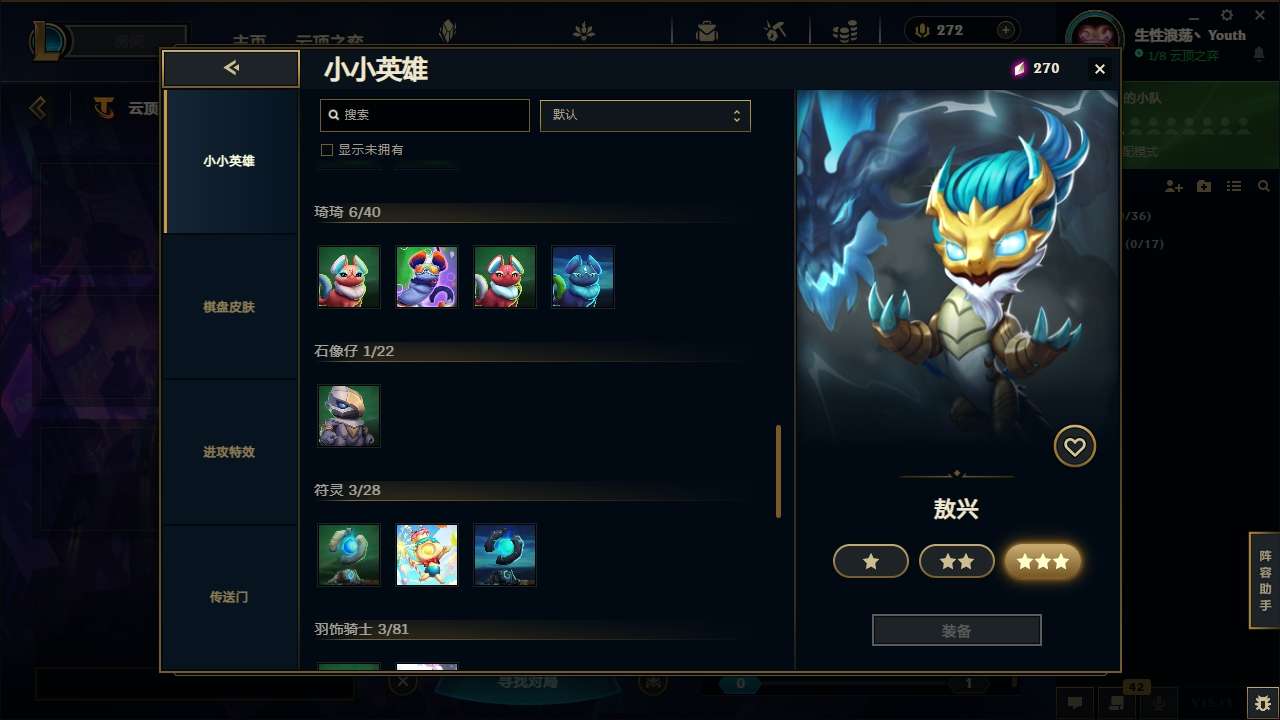Select the purple 琦琦 variant thumbnail
This screenshot has height=720, width=1280.
(x=427, y=277)
